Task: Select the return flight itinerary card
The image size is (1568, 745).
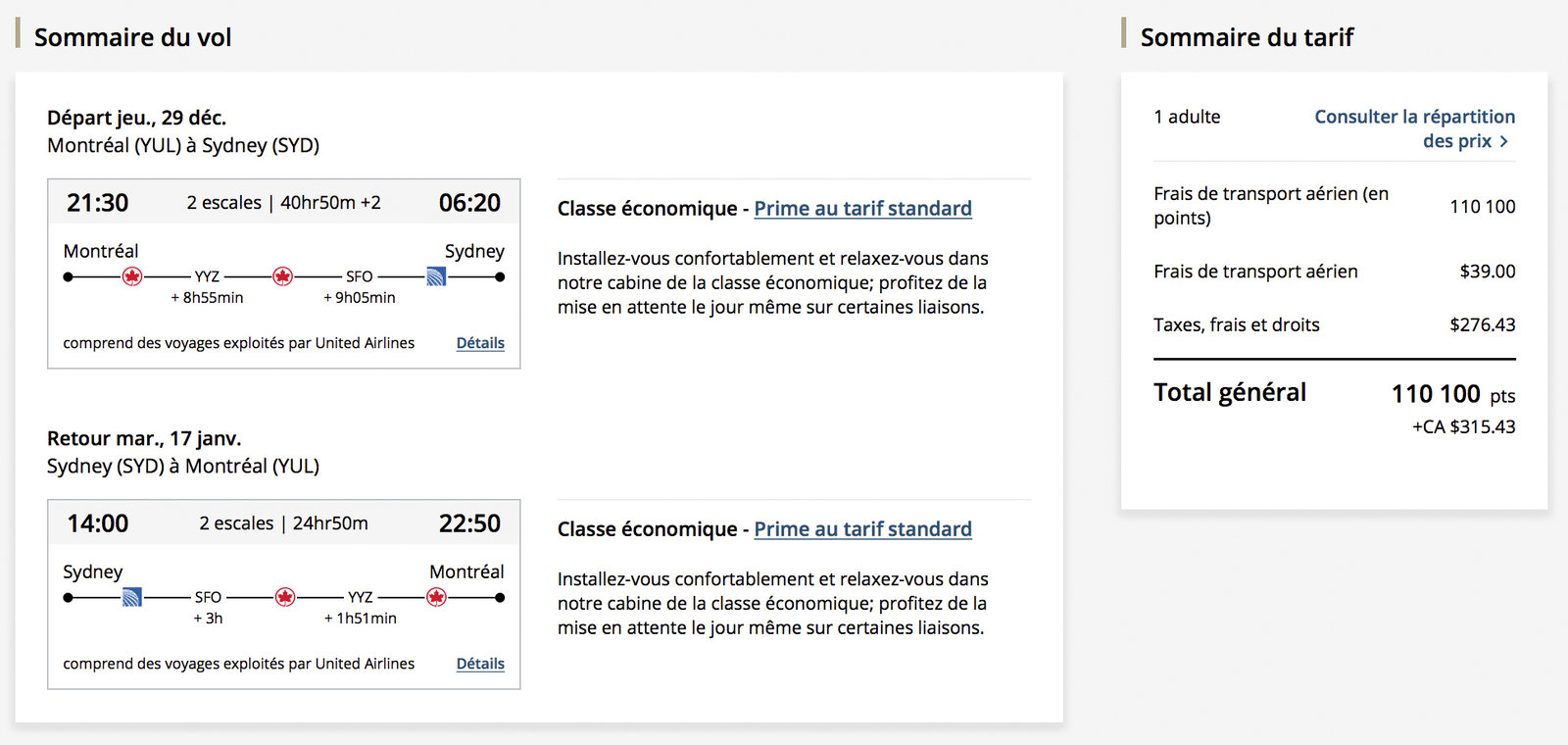Action: point(283,592)
